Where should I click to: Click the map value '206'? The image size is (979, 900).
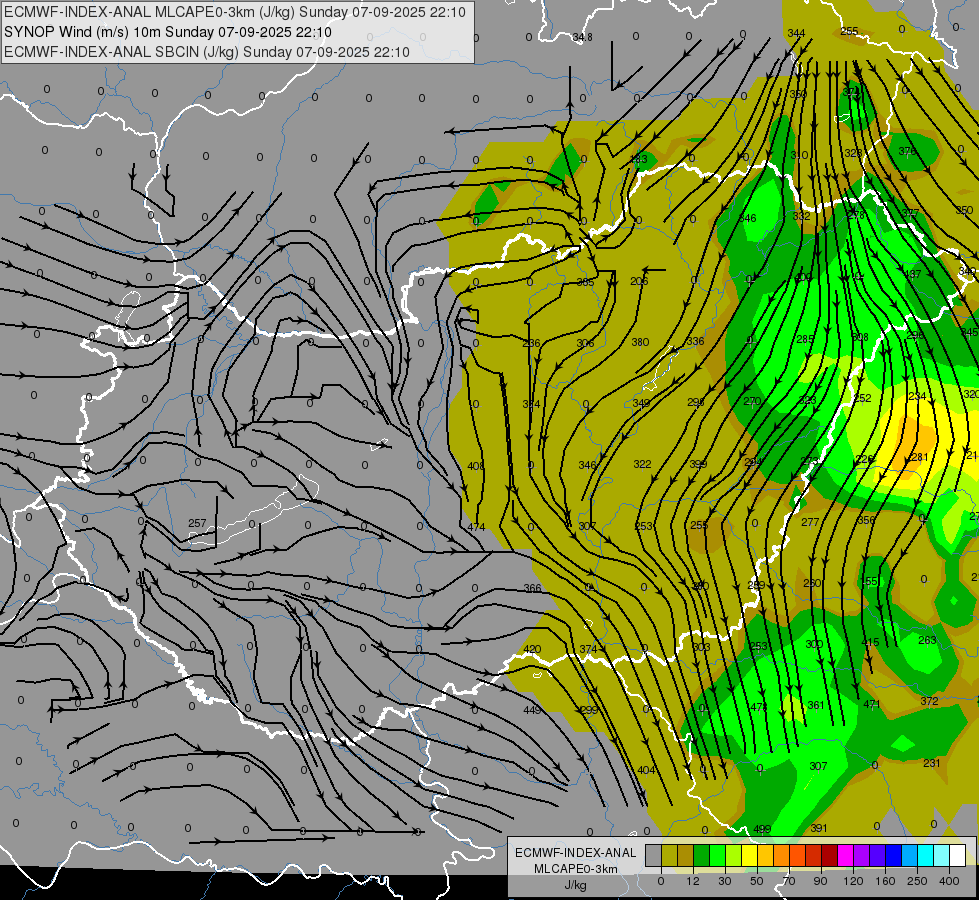[639, 281]
